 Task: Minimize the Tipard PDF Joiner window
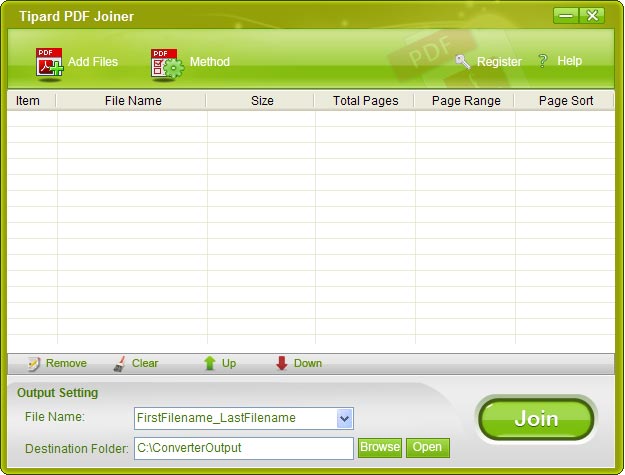tap(566, 15)
